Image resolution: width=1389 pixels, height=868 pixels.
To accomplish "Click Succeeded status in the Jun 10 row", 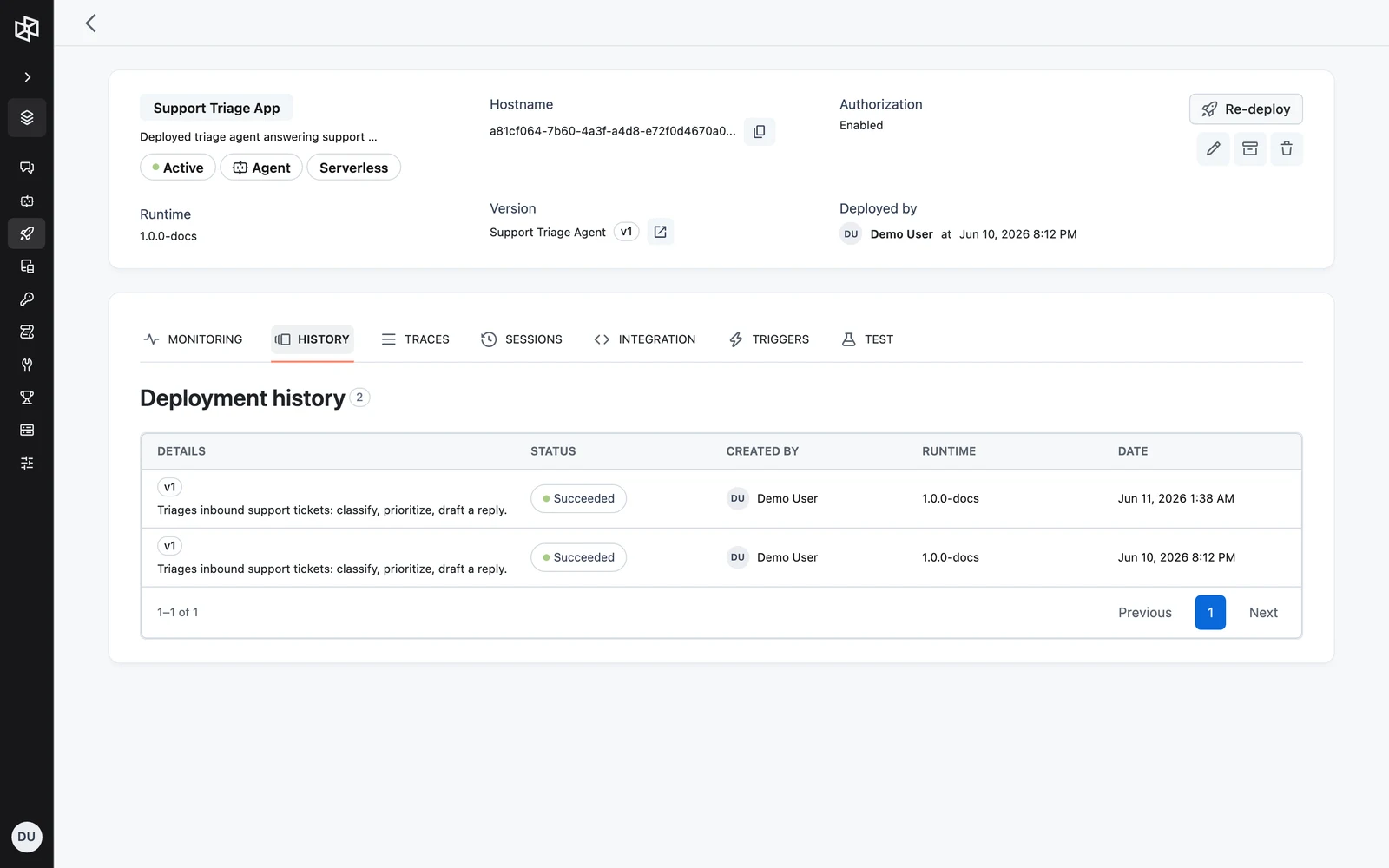I will 578,557.
